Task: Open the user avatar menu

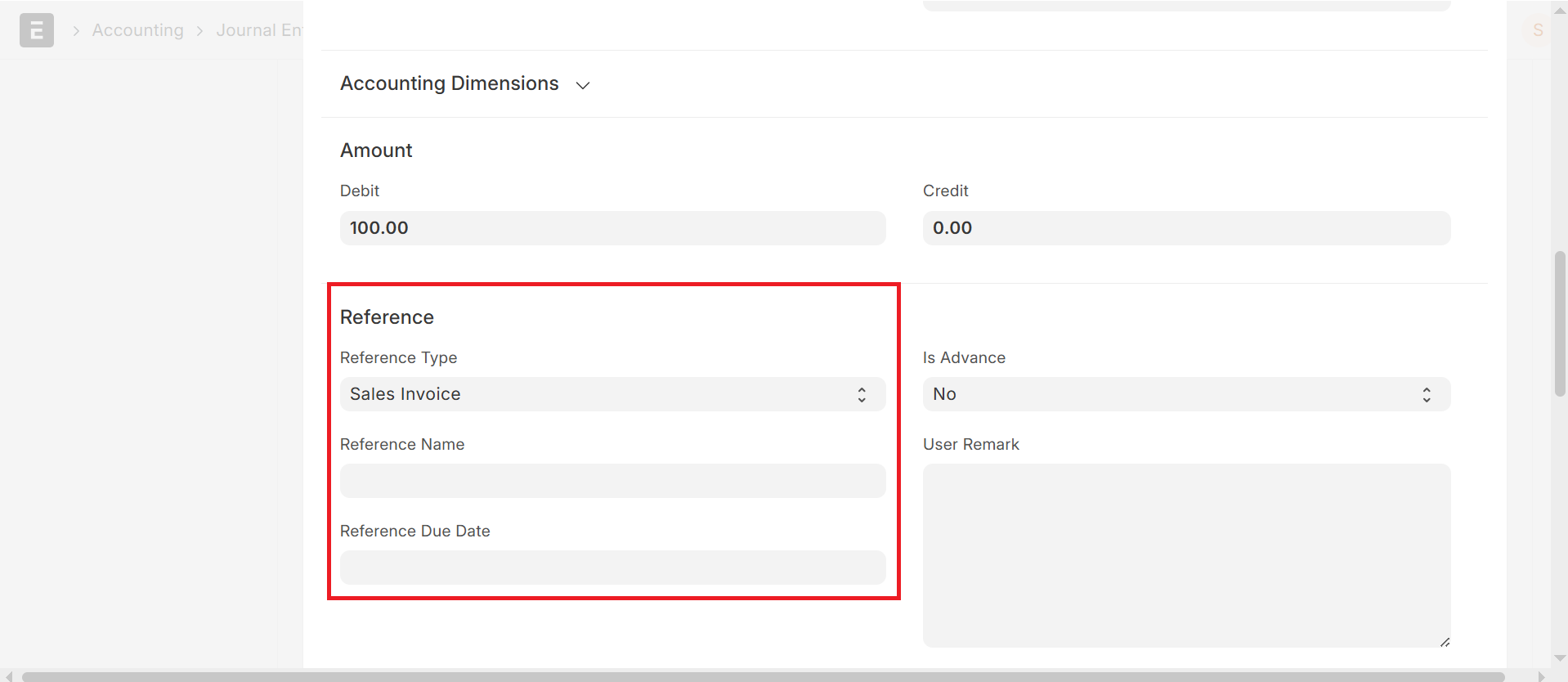Action: (1537, 30)
